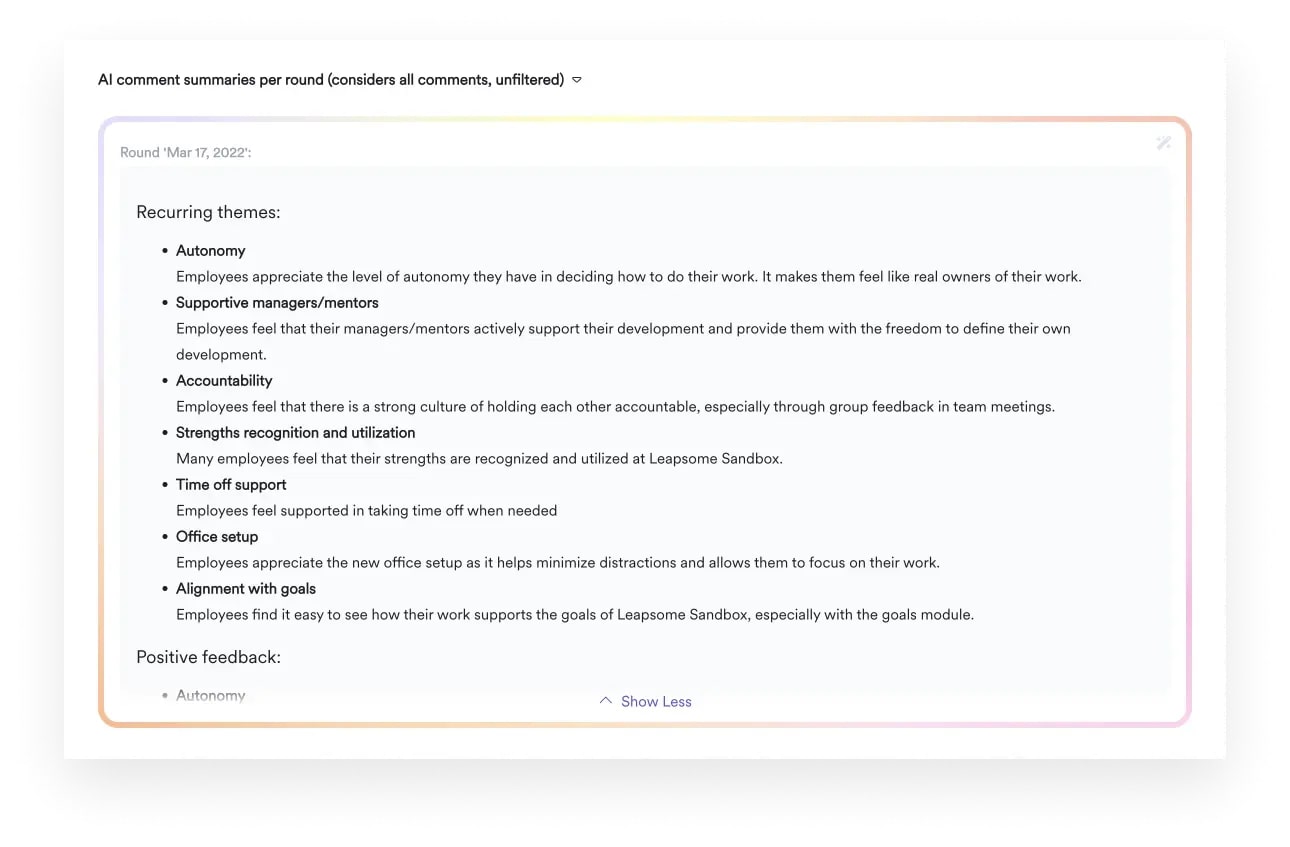
Task: Click the Supportive managers/mentors theme
Action: pos(277,302)
